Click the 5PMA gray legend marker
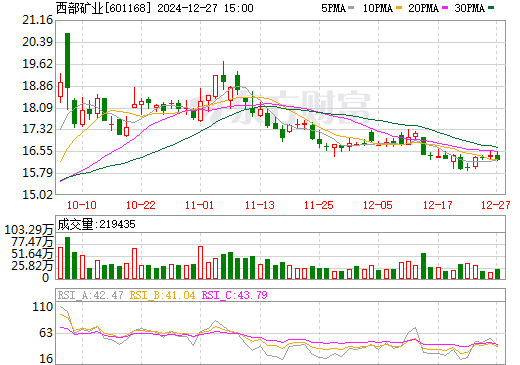520x365 pixels. tap(351, 8)
